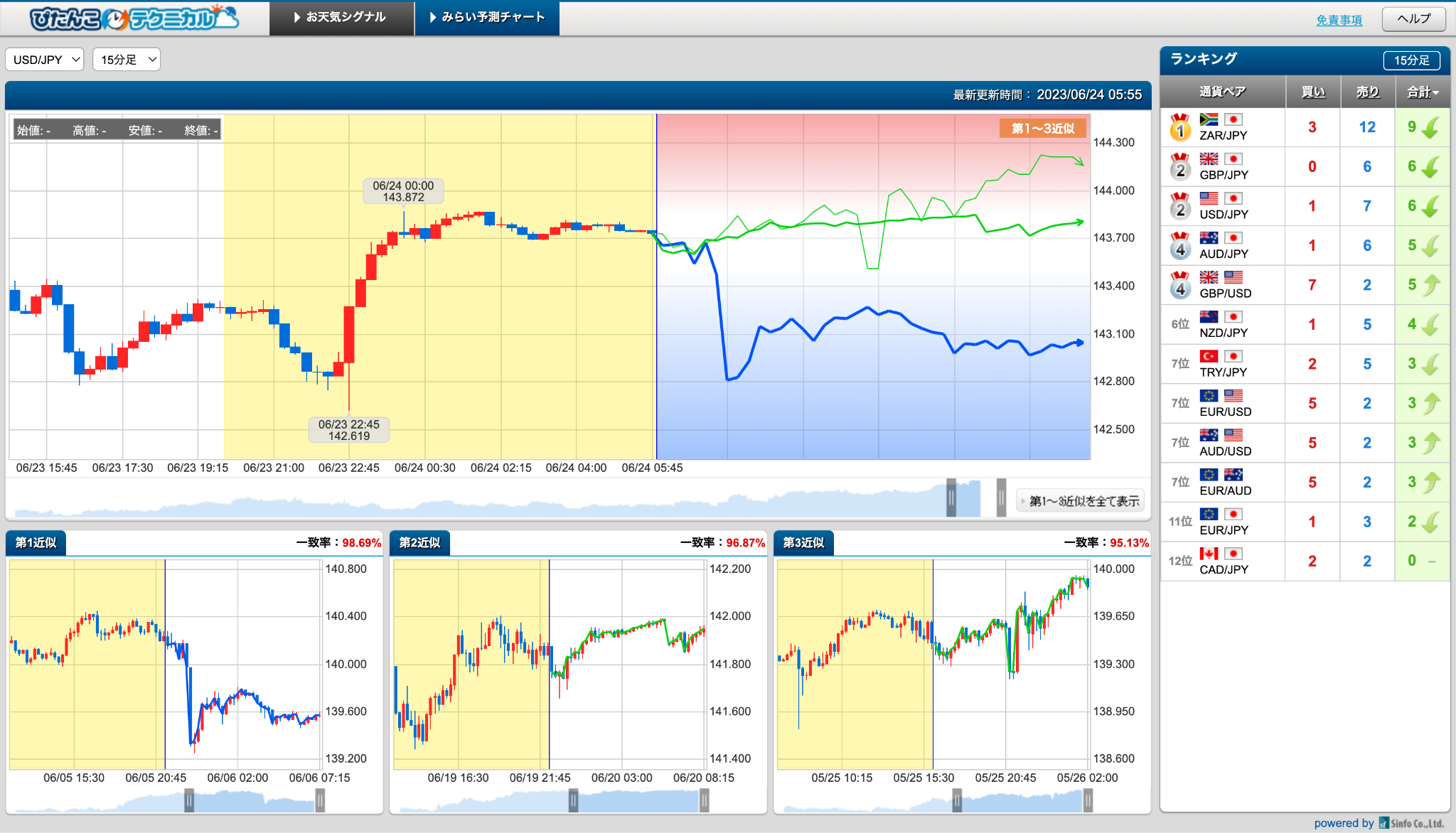Select NZD/JPY in the ranking
The width and height of the screenshot is (1456, 833).
pos(1305,325)
